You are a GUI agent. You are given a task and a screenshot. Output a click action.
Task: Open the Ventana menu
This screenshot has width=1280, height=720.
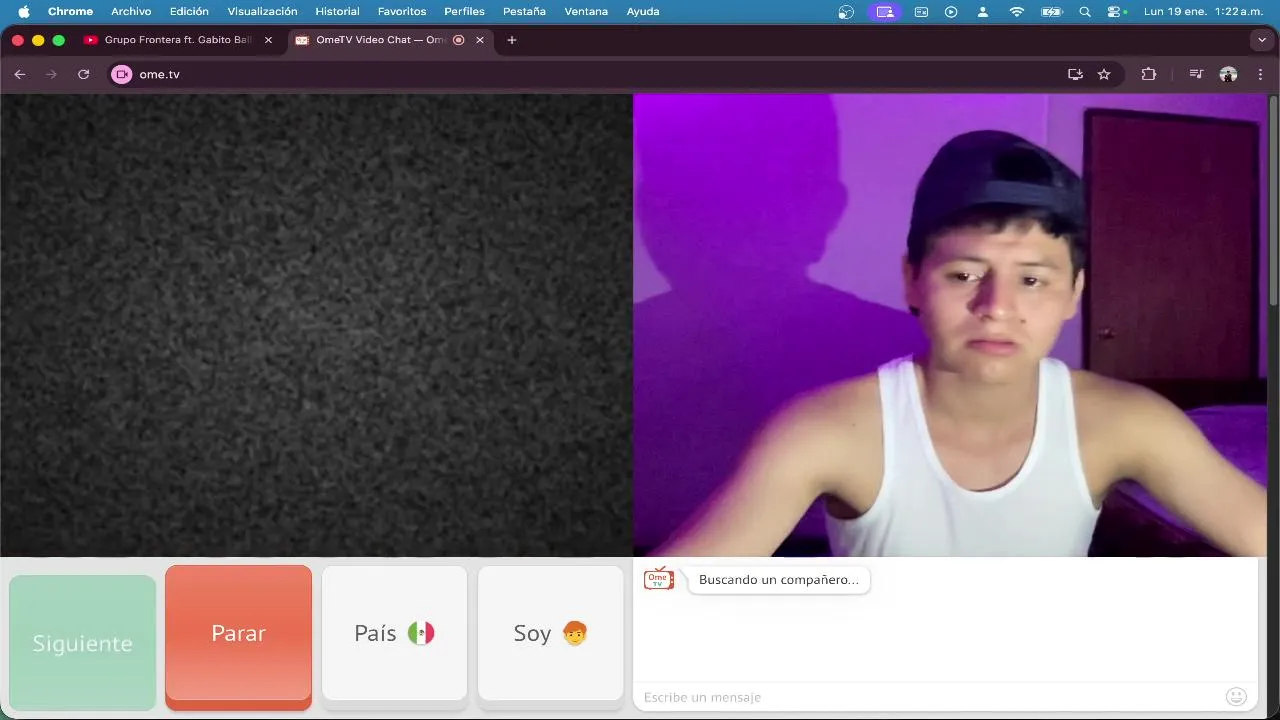point(586,11)
